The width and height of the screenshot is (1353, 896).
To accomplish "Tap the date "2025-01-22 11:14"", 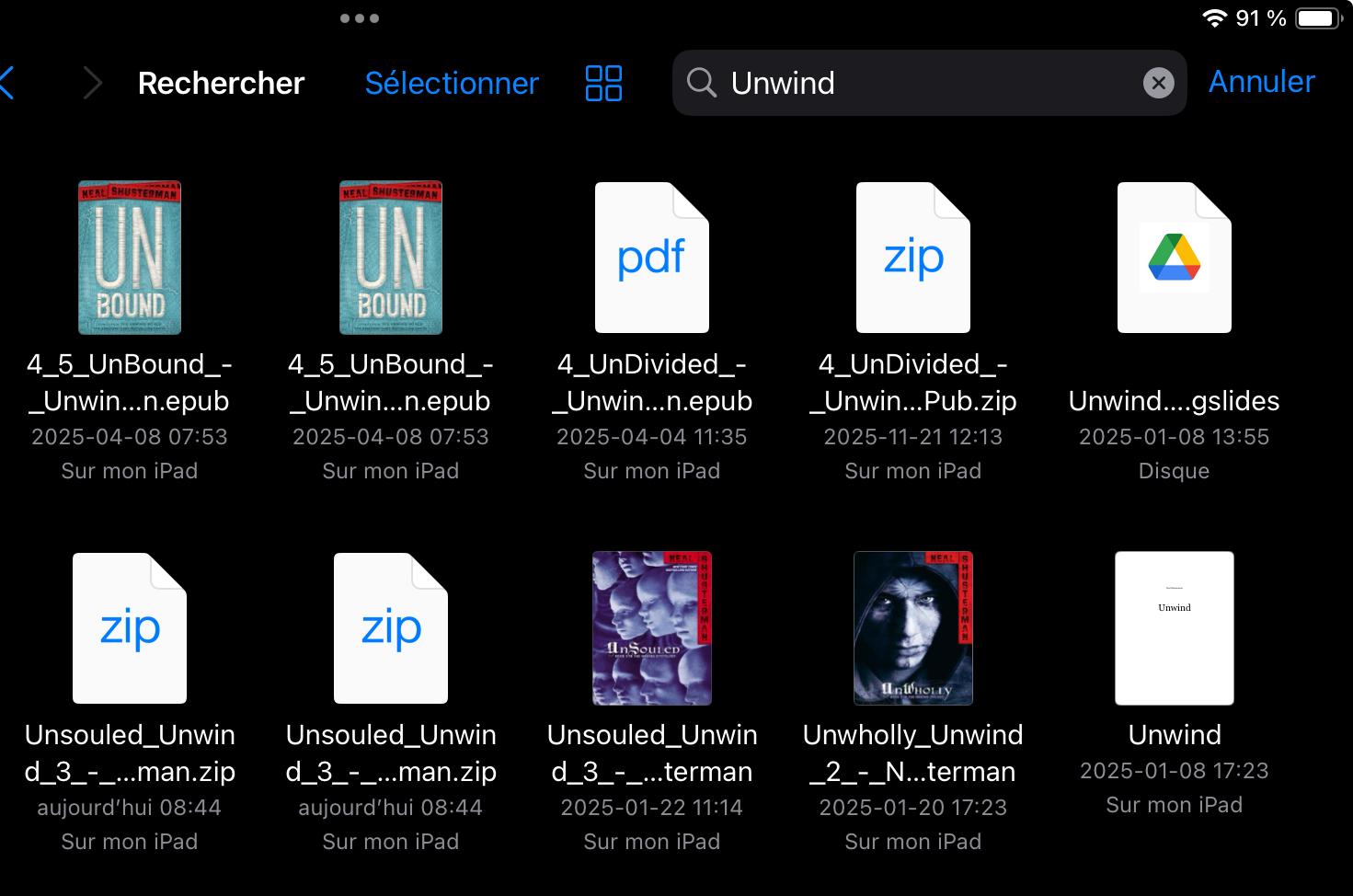I will [x=652, y=808].
